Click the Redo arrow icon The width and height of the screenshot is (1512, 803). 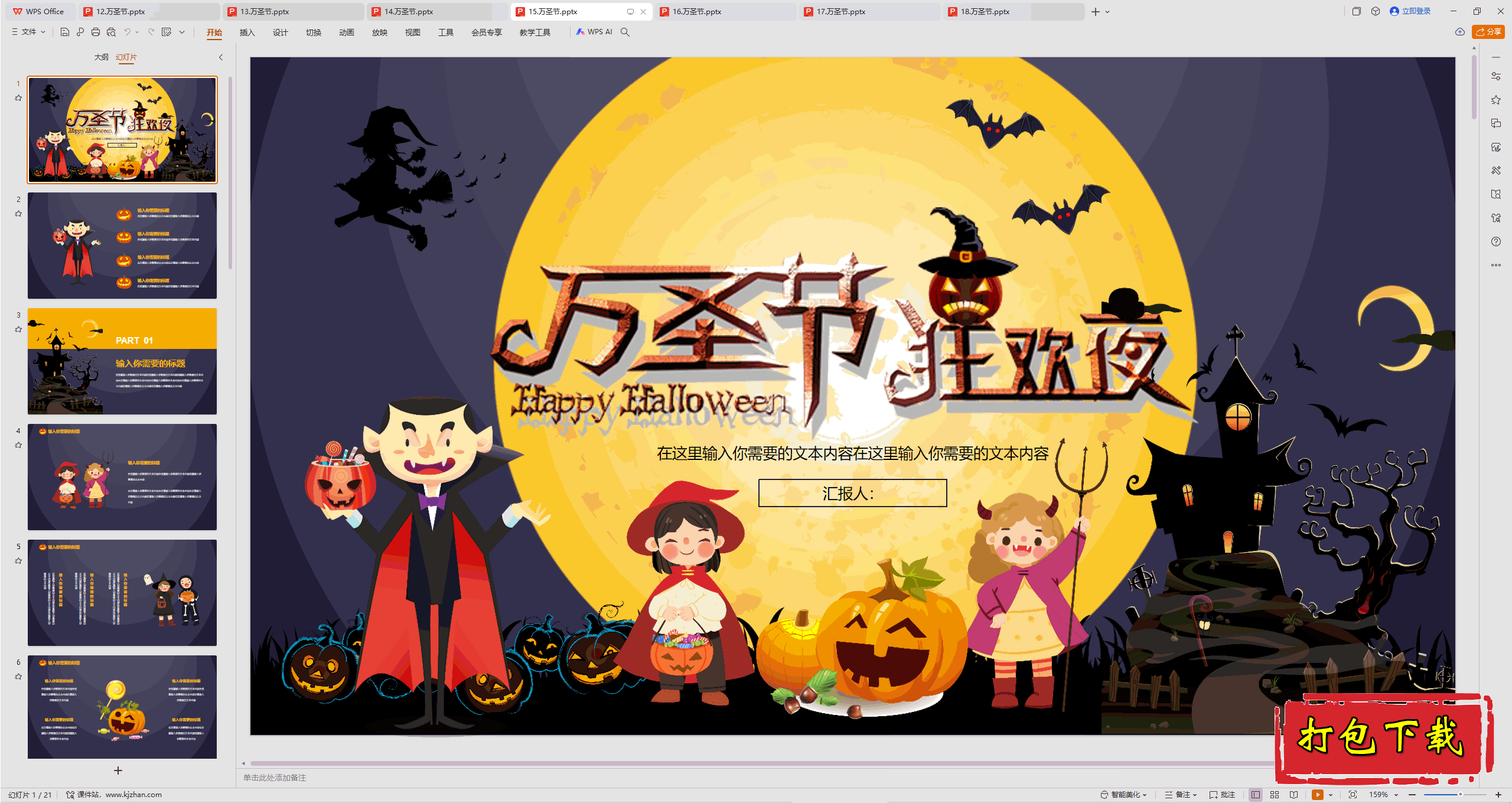pos(151,32)
